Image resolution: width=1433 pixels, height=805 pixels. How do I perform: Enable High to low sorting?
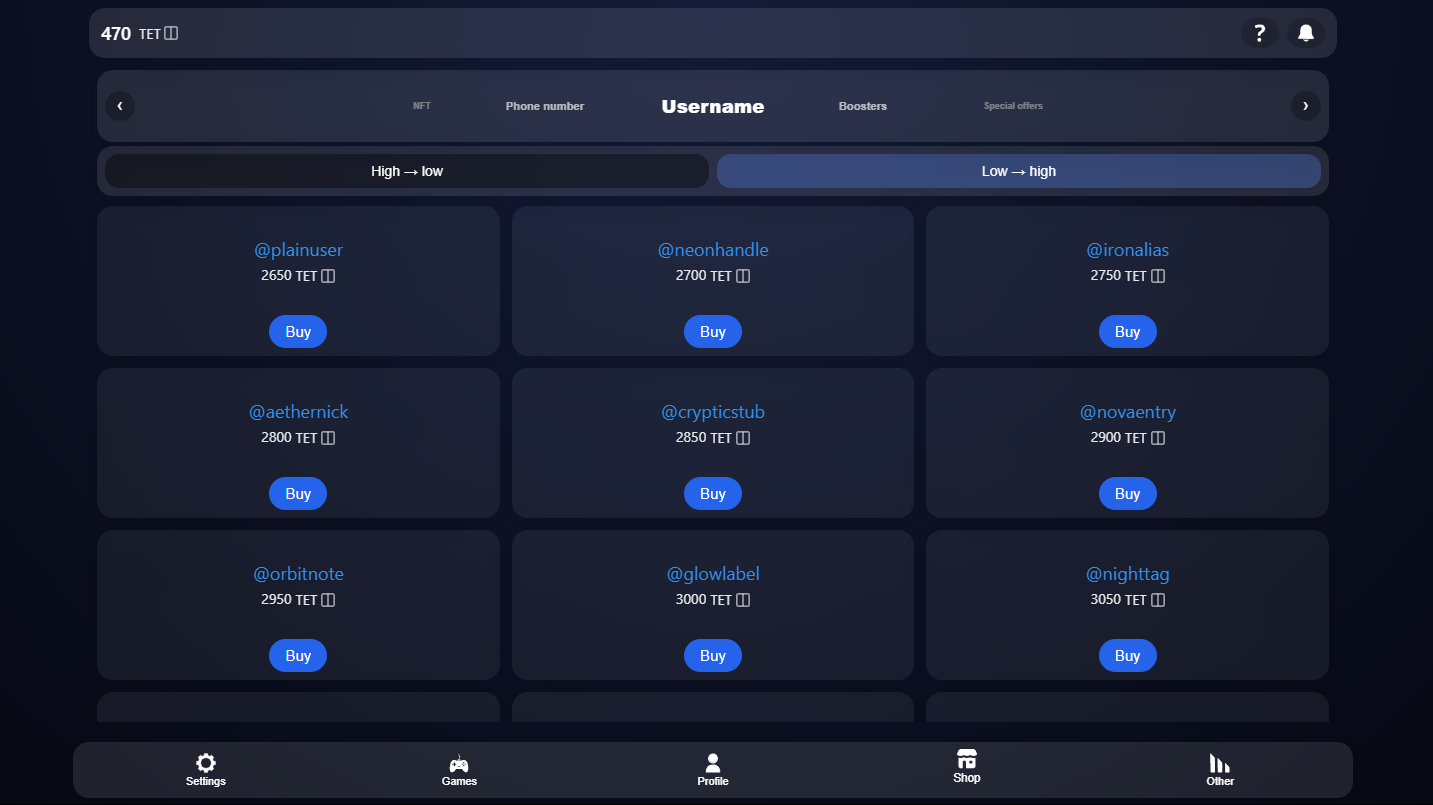pyautogui.click(x=406, y=171)
